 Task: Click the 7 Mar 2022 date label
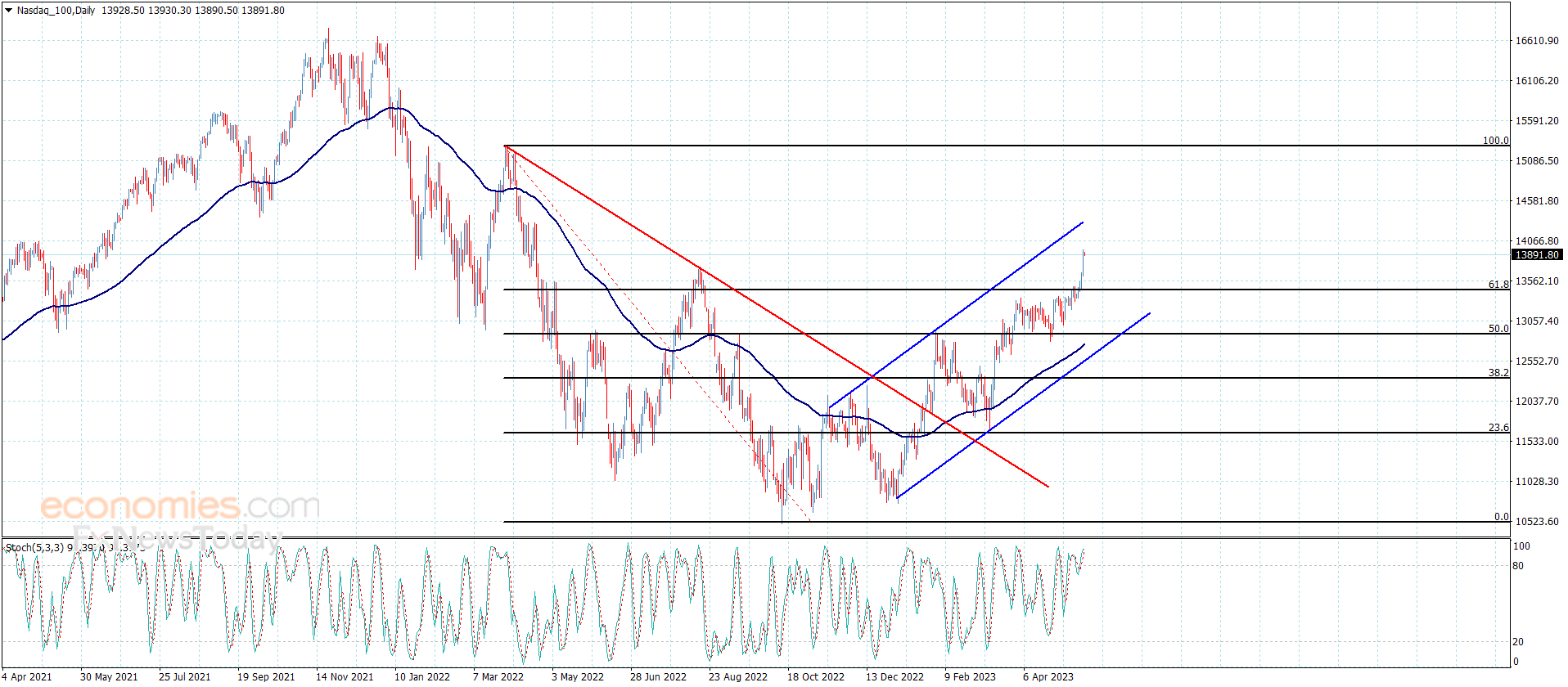coord(498,676)
